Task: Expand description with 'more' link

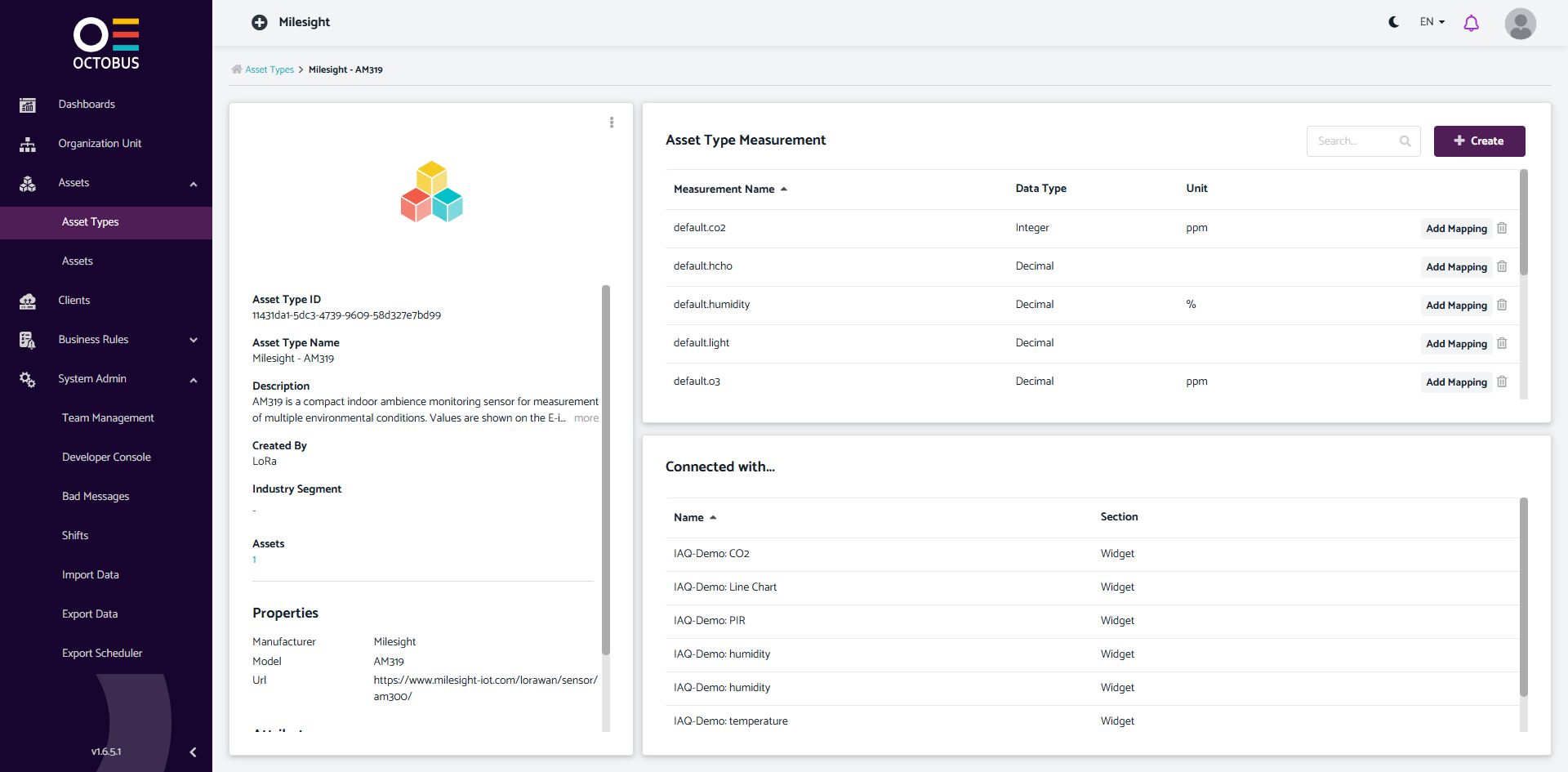Action: (x=586, y=417)
